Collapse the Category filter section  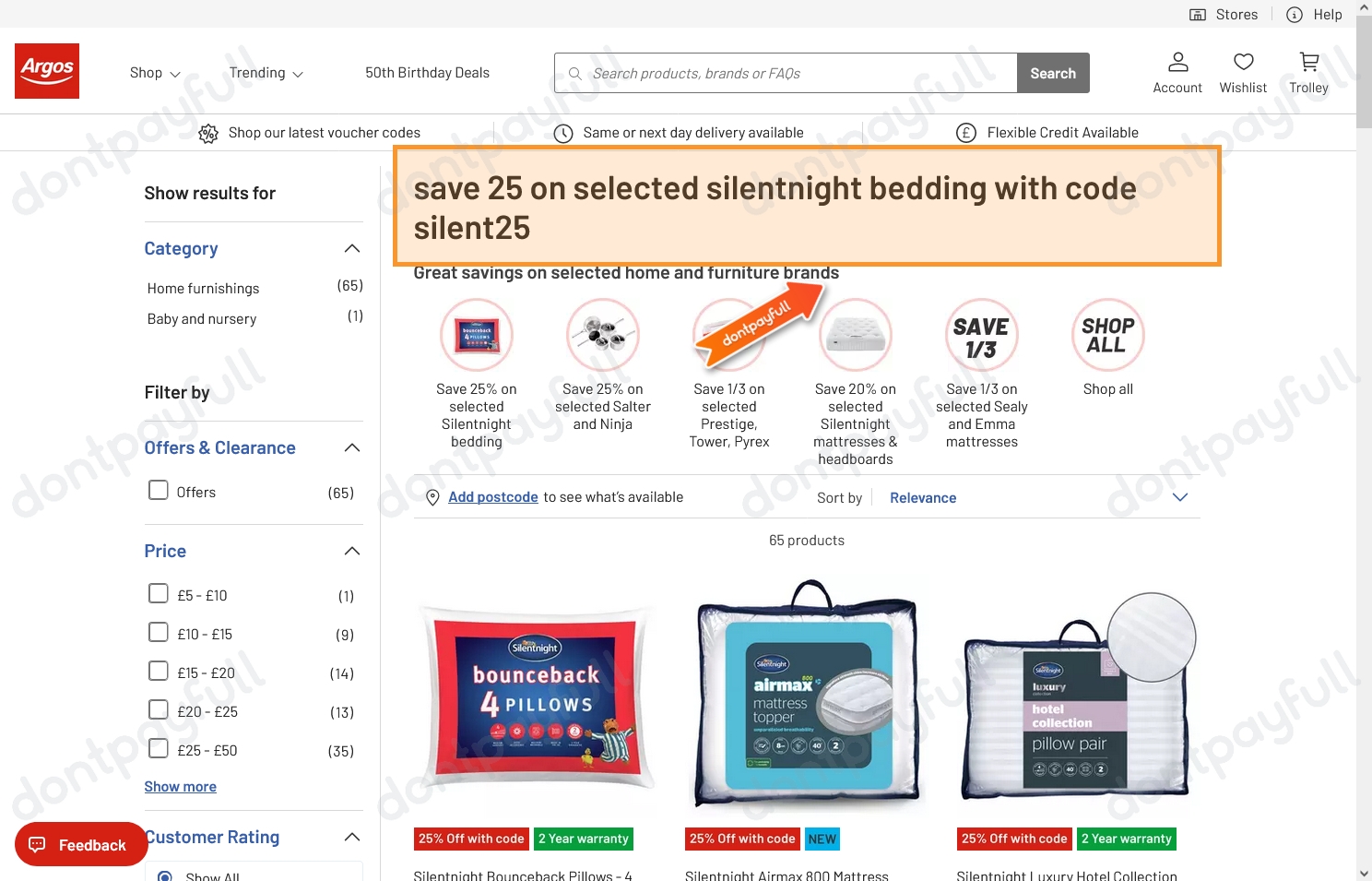351,248
